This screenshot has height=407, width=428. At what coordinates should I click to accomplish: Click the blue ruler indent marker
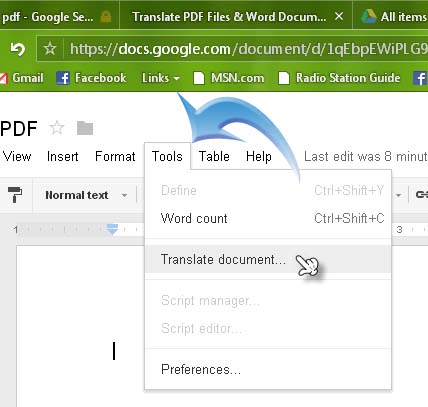pyautogui.click(x=113, y=229)
